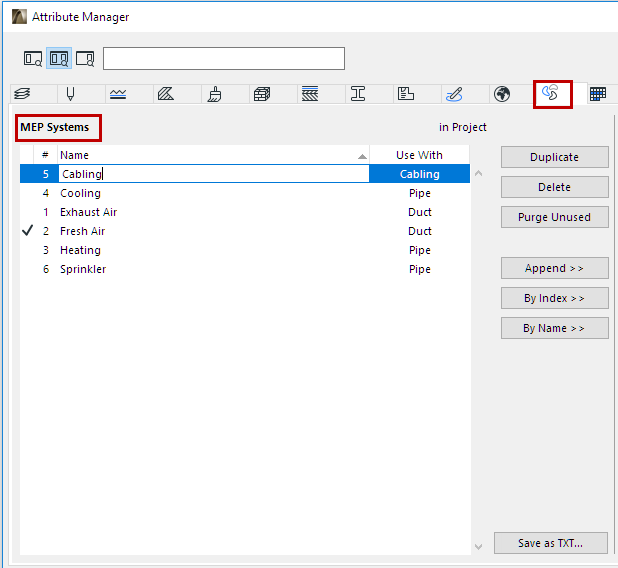Click the list scroll up arrow
This screenshot has height=568, width=618.
coord(478,173)
